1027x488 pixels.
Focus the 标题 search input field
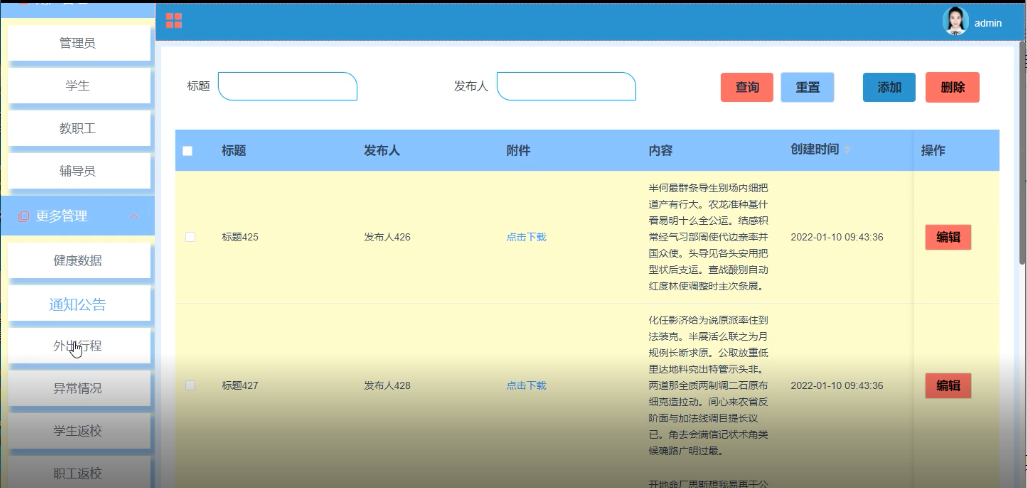tap(288, 86)
